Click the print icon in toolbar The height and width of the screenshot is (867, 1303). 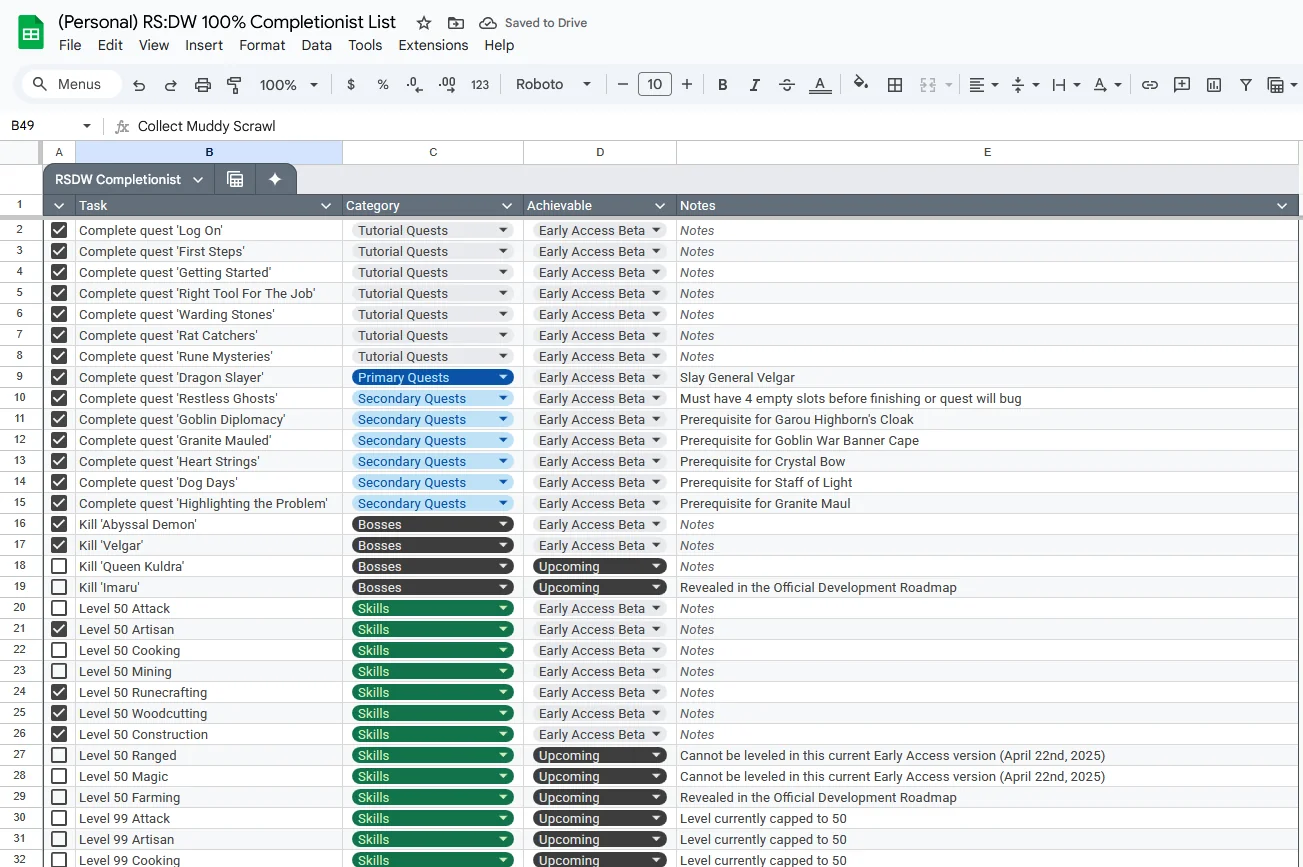click(203, 85)
